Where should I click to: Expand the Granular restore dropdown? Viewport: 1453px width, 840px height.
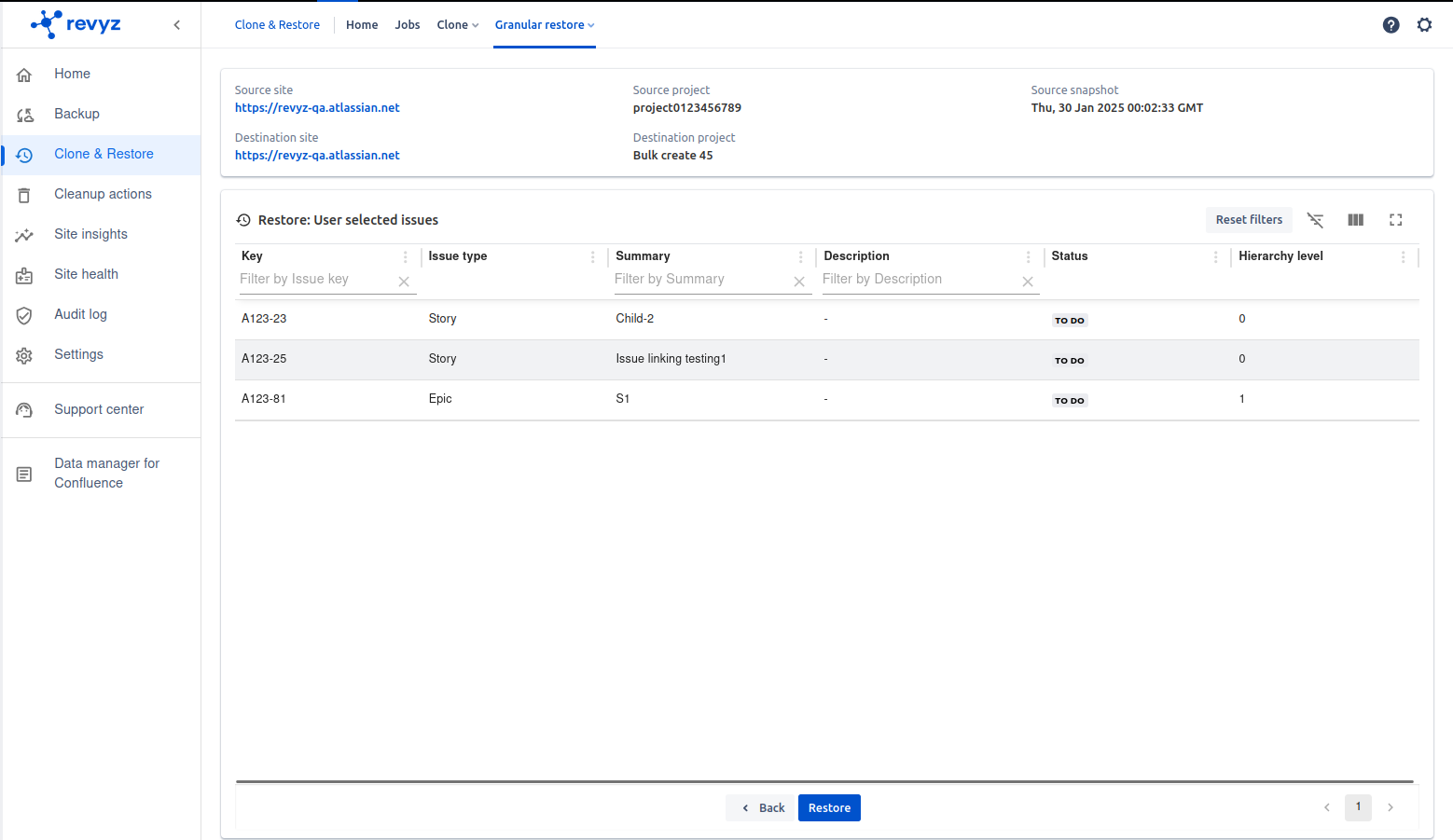click(545, 25)
